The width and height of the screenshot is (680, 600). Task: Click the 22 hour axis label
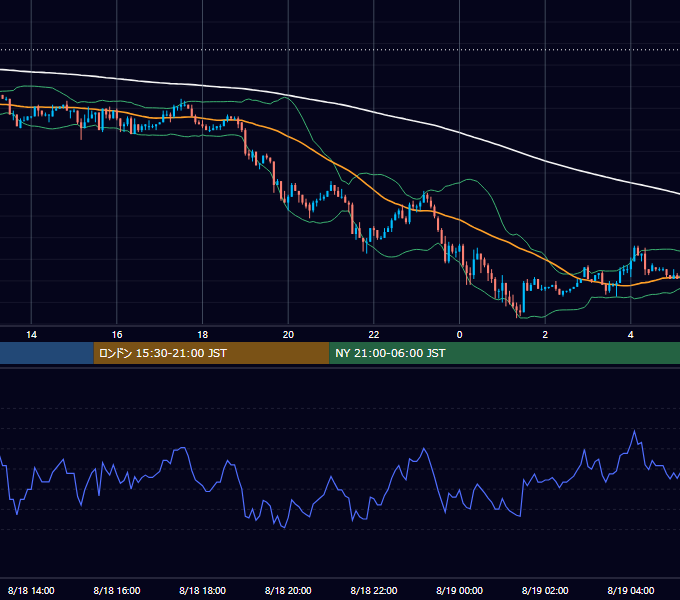pos(374,335)
